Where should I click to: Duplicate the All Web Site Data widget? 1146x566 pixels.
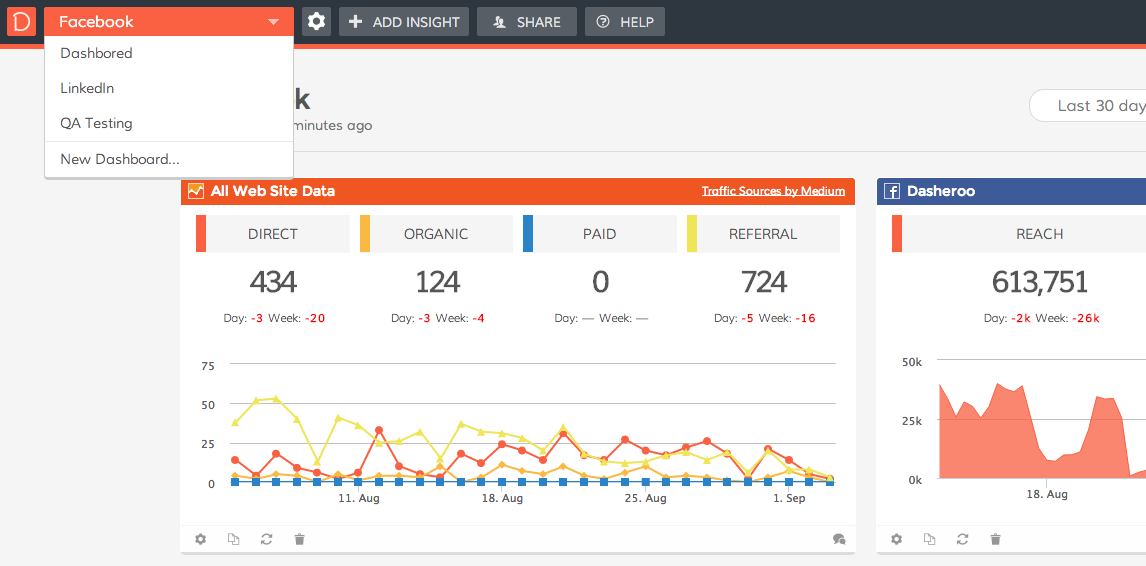[x=233, y=540]
